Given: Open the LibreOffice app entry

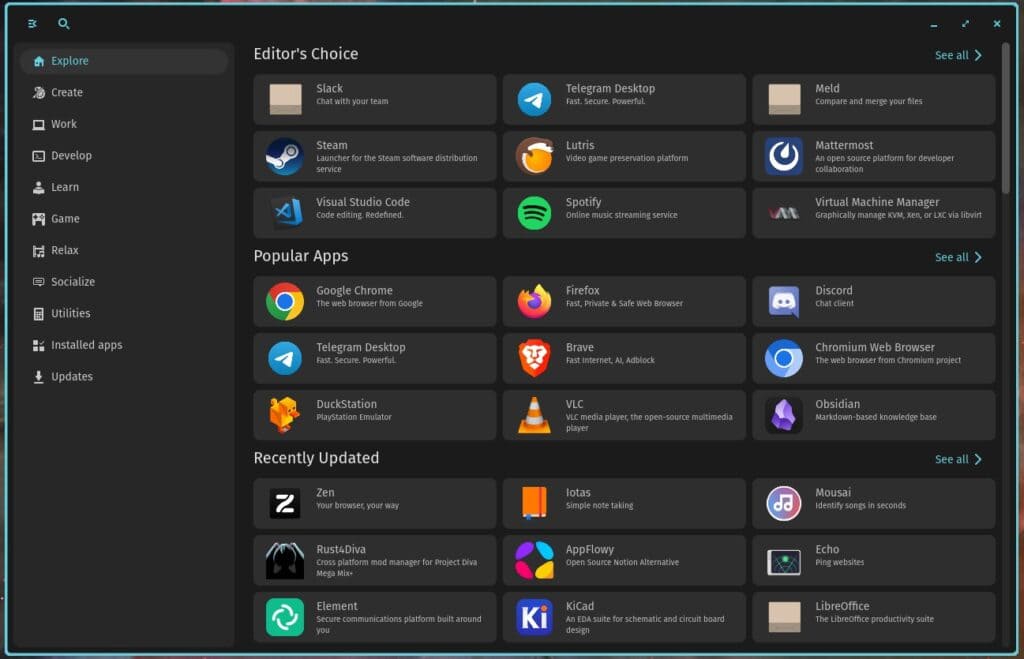Looking at the screenshot, I should tap(874, 617).
